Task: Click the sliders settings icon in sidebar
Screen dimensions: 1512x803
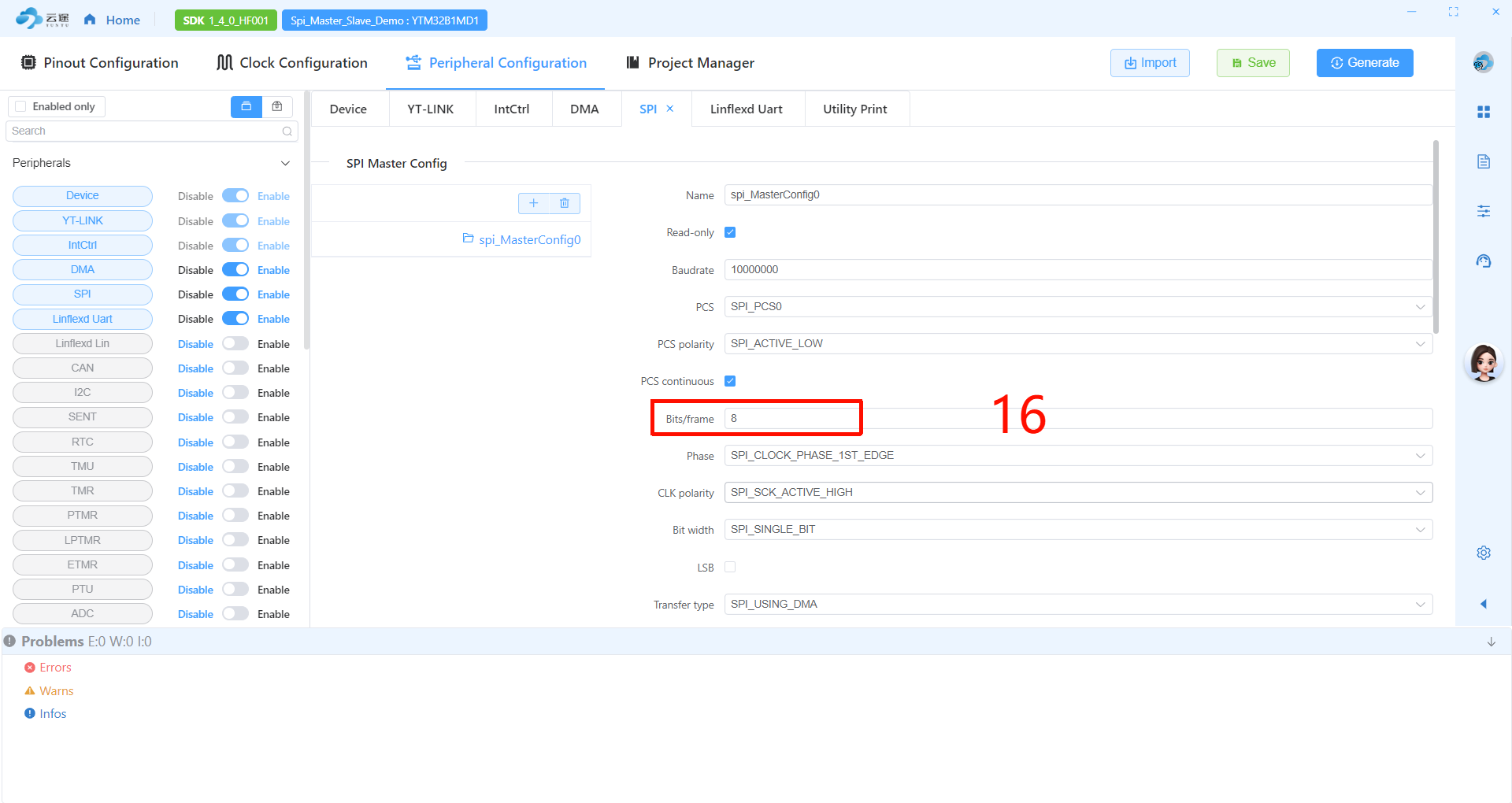Action: pyautogui.click(x=1484, y=211)
